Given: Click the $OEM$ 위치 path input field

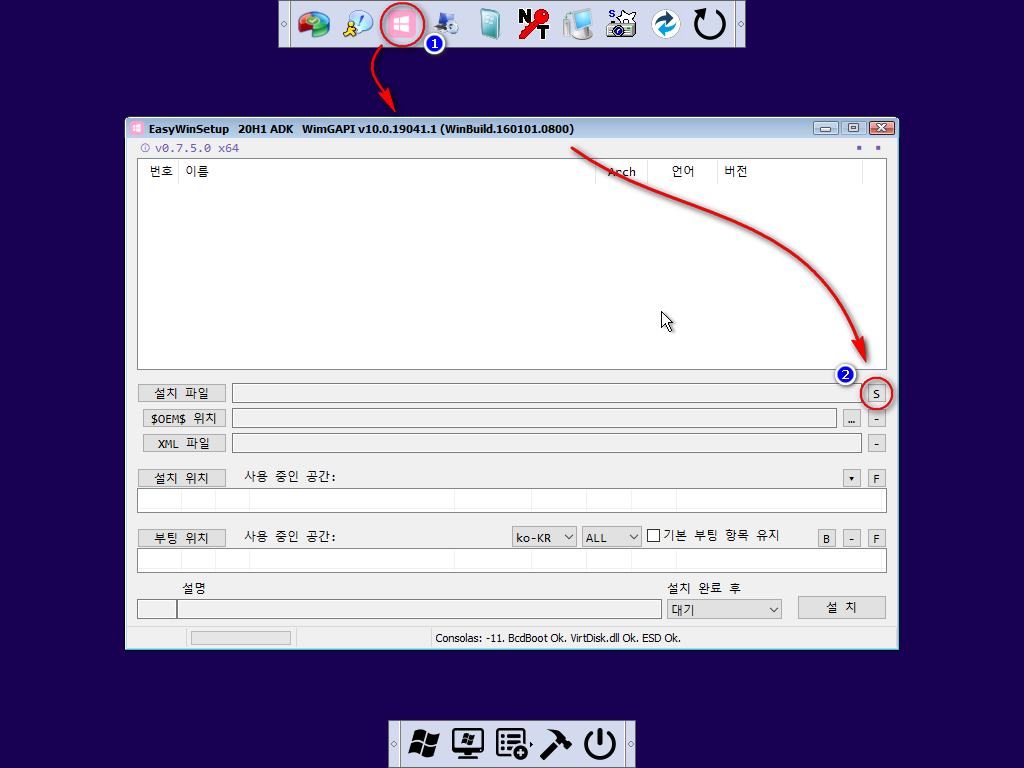Looking at the screenshot, I should [x=534, y=418].
